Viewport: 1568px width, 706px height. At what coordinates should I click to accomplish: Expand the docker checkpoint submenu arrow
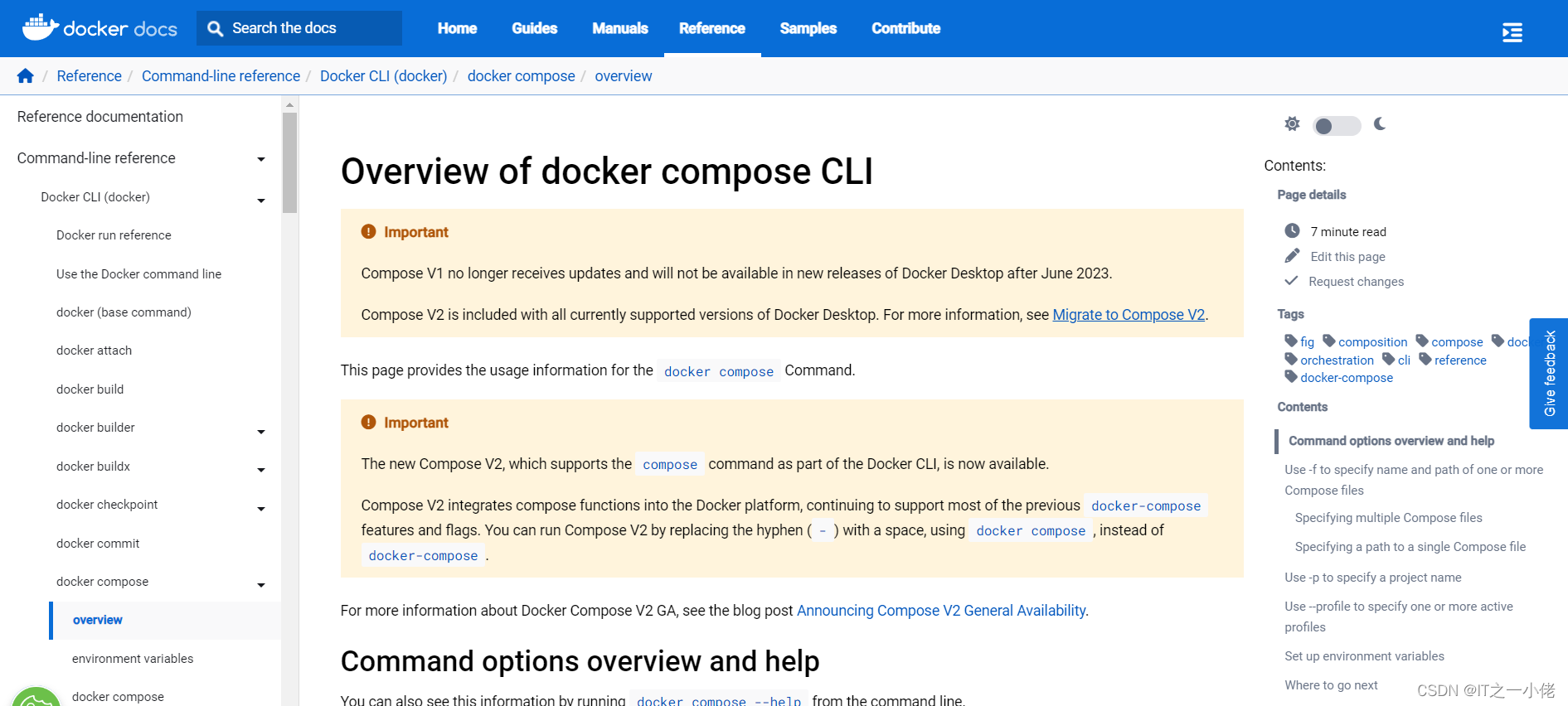261,509
